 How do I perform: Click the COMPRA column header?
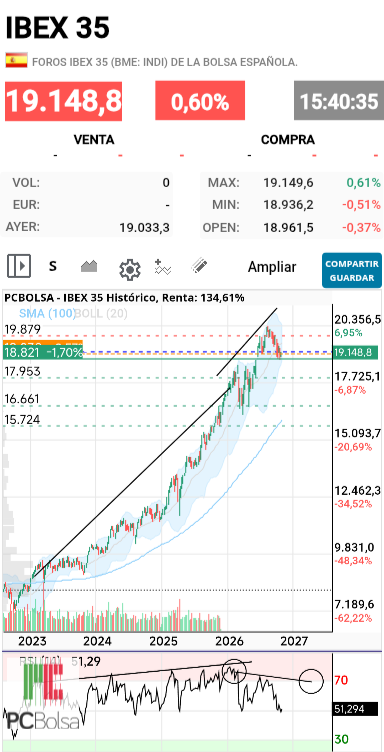click(x=288, y=140)
